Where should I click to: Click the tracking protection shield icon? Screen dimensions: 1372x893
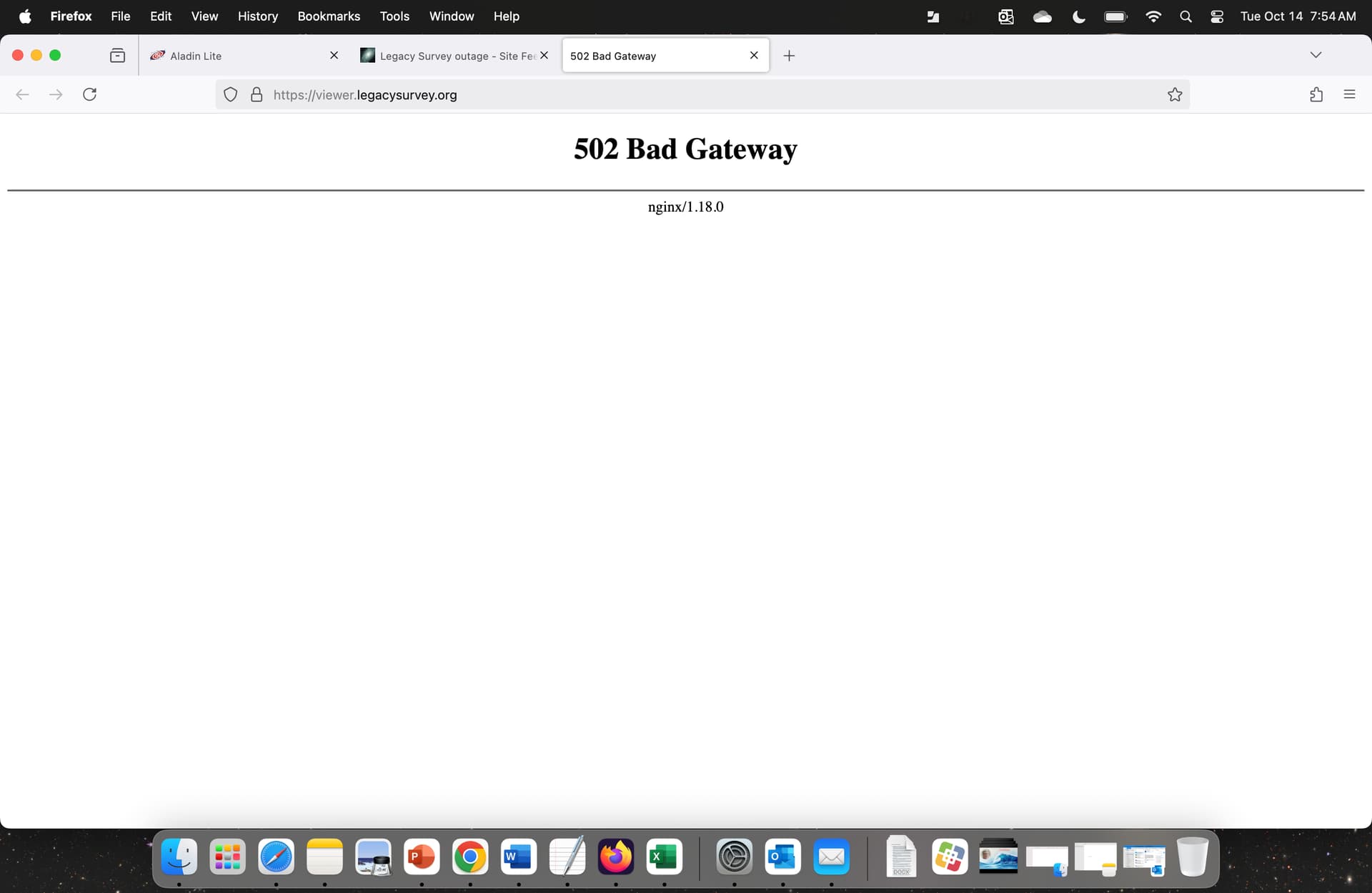point(230,94)
